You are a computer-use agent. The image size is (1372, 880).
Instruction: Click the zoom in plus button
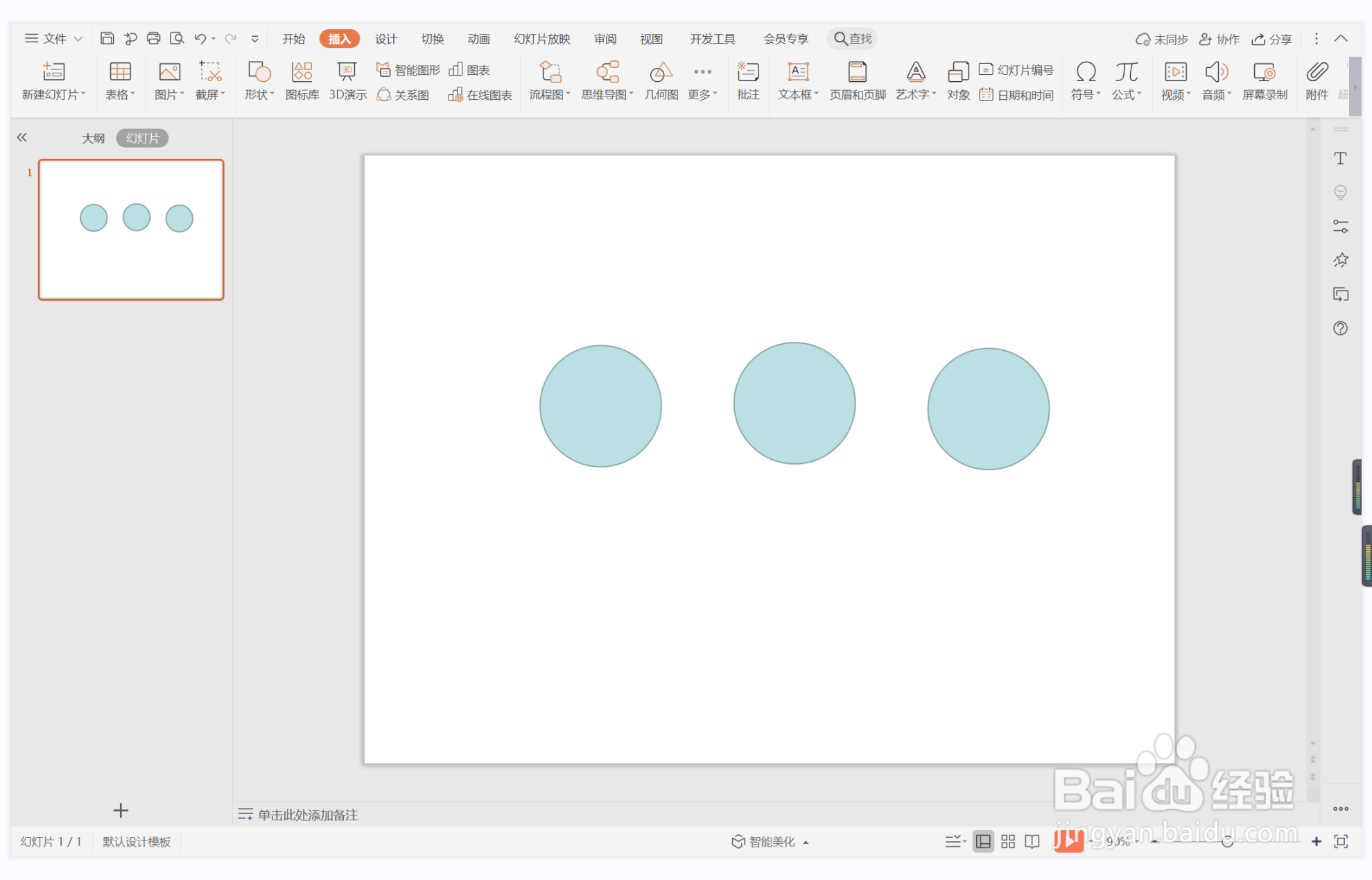coord(1316,841)
